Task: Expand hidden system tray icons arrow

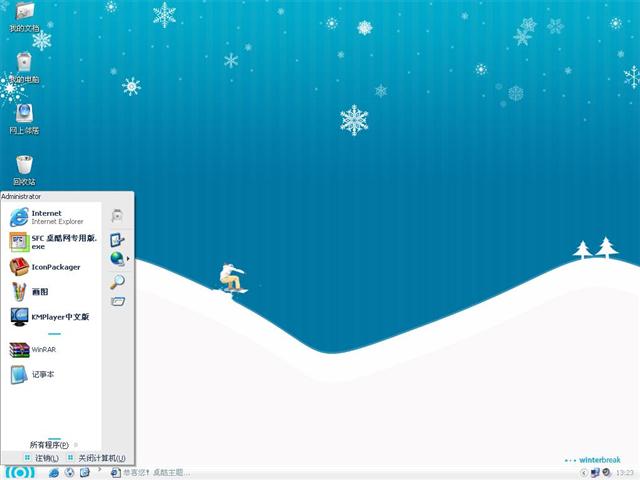Action: coord(584,473)
